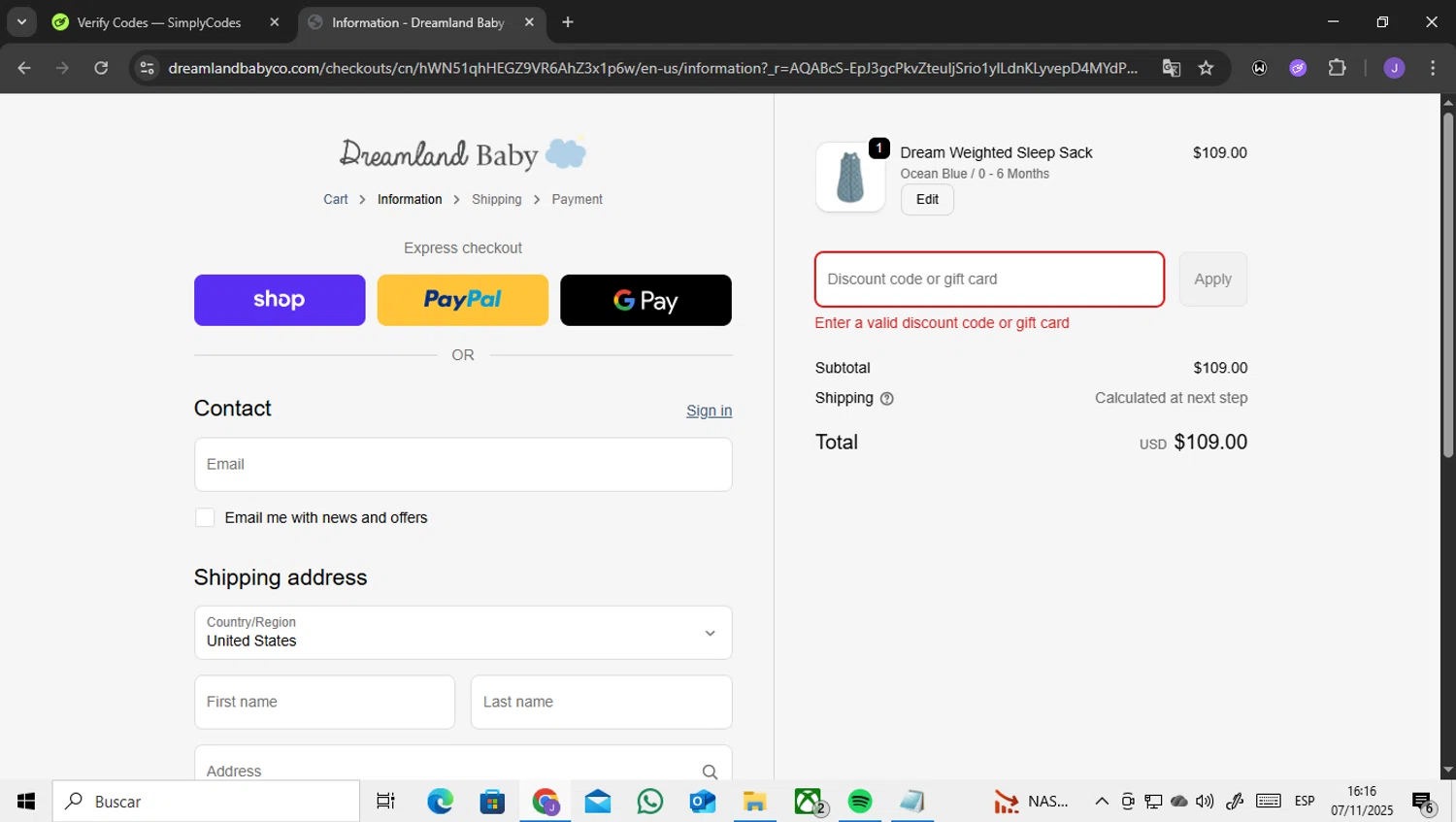
Task: Select the Information breadcrumb step
Action: 410,199
